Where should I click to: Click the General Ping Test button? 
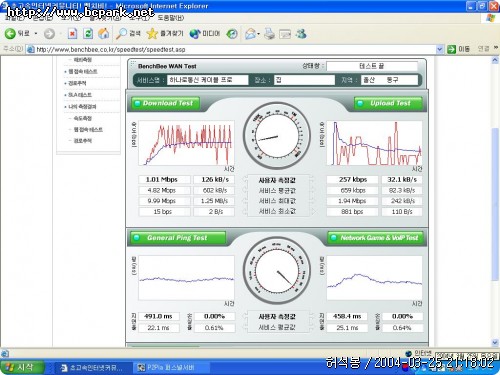point(178,238)
